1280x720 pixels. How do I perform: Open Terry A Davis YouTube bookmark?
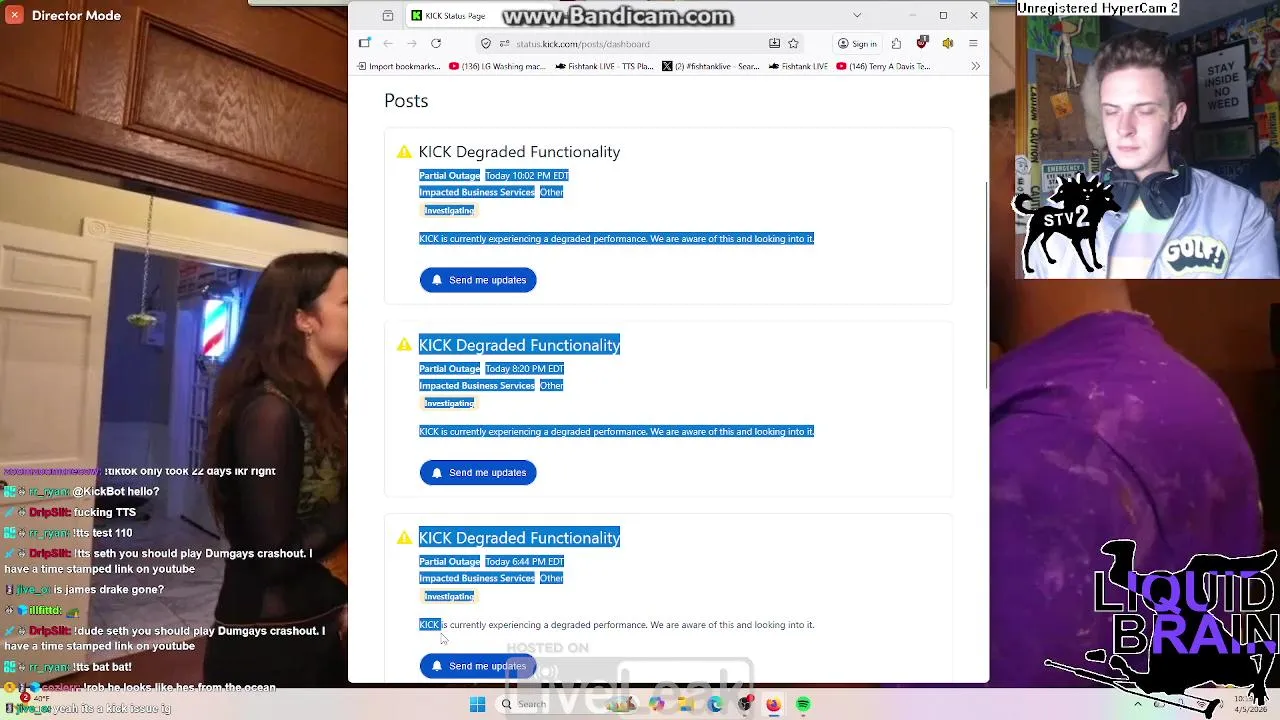pos(883,66)
